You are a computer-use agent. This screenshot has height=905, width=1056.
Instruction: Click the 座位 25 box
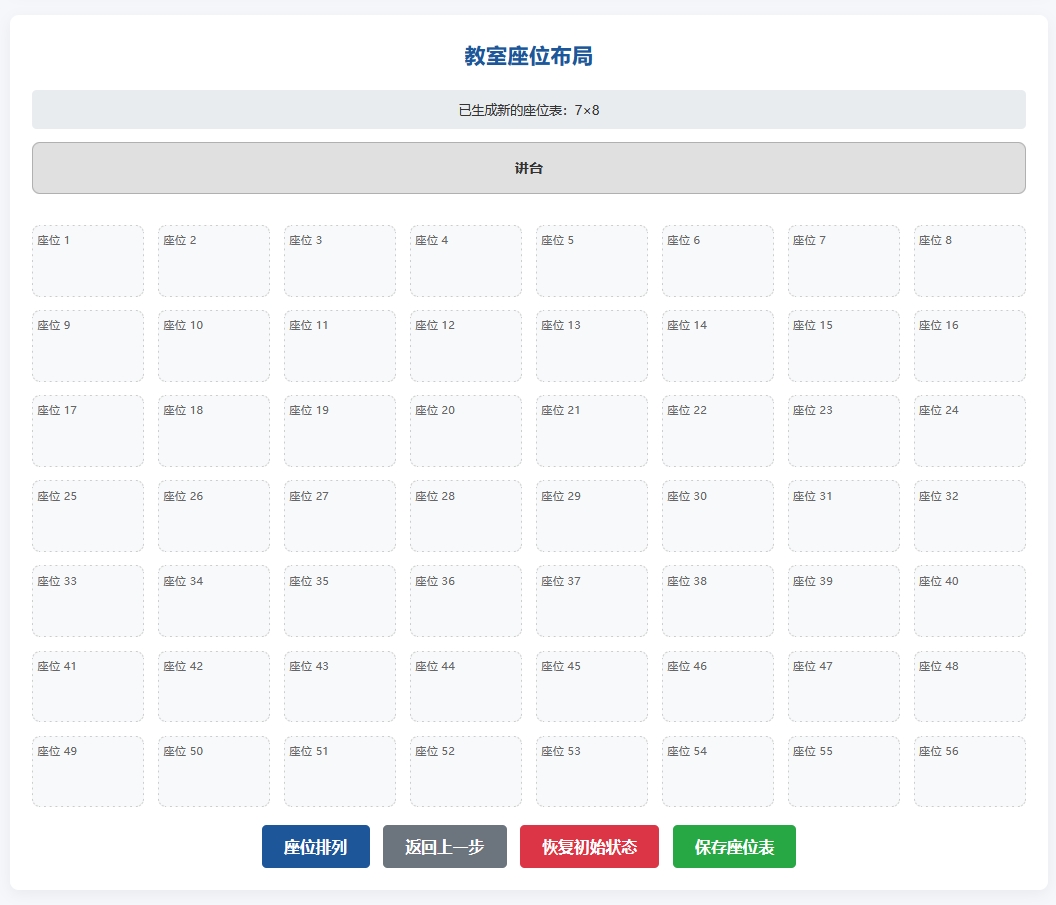(88, 516)
